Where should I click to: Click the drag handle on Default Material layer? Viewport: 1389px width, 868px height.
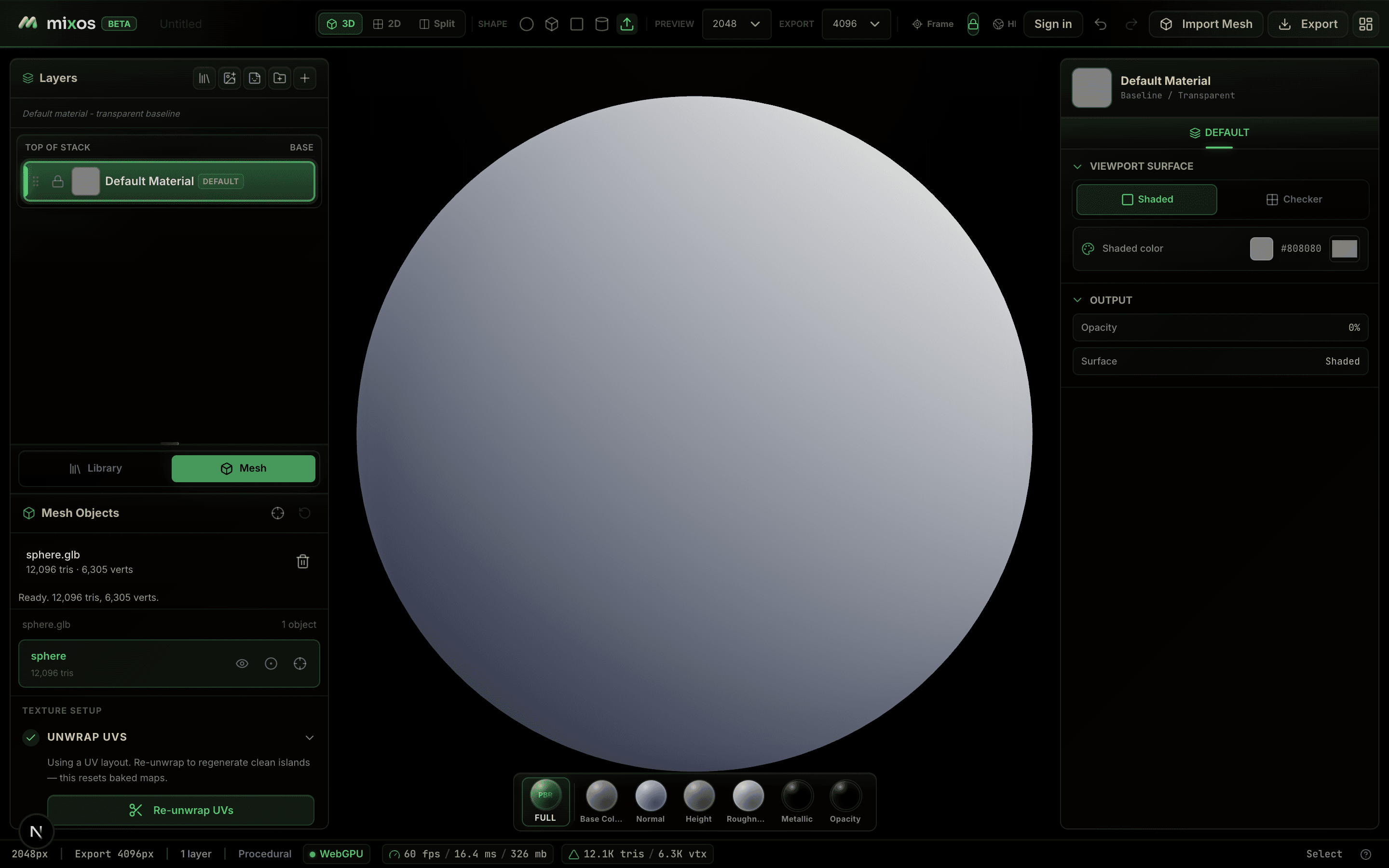[x=36, y=181]
